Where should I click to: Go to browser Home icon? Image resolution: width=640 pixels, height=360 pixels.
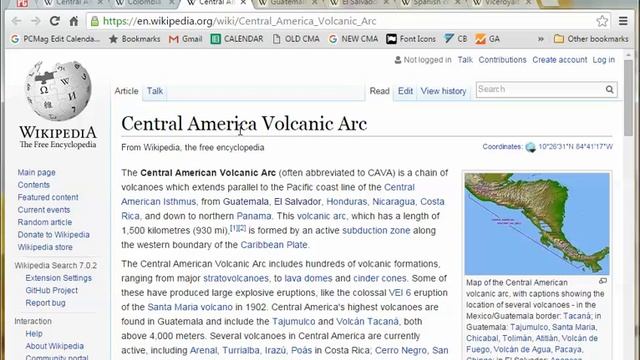click(x=73, y=21)
